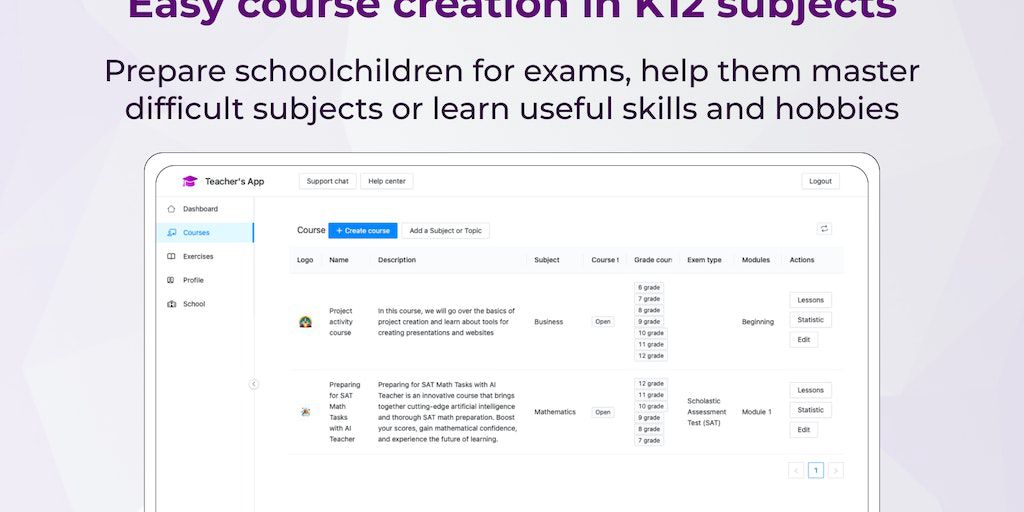Click the Exam type column header
The height and width of the screenshot is (512, 1024).
click(x=704, y=260)
